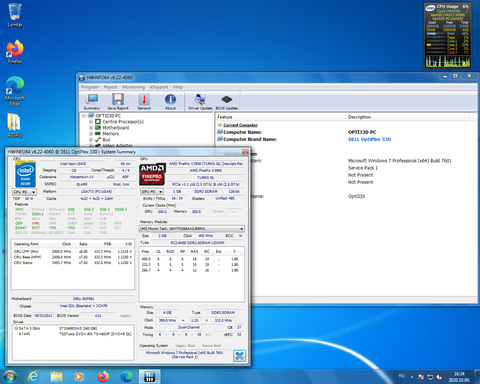Click the DELL 0KP561 motherboard field

click(x=83, y=299)
